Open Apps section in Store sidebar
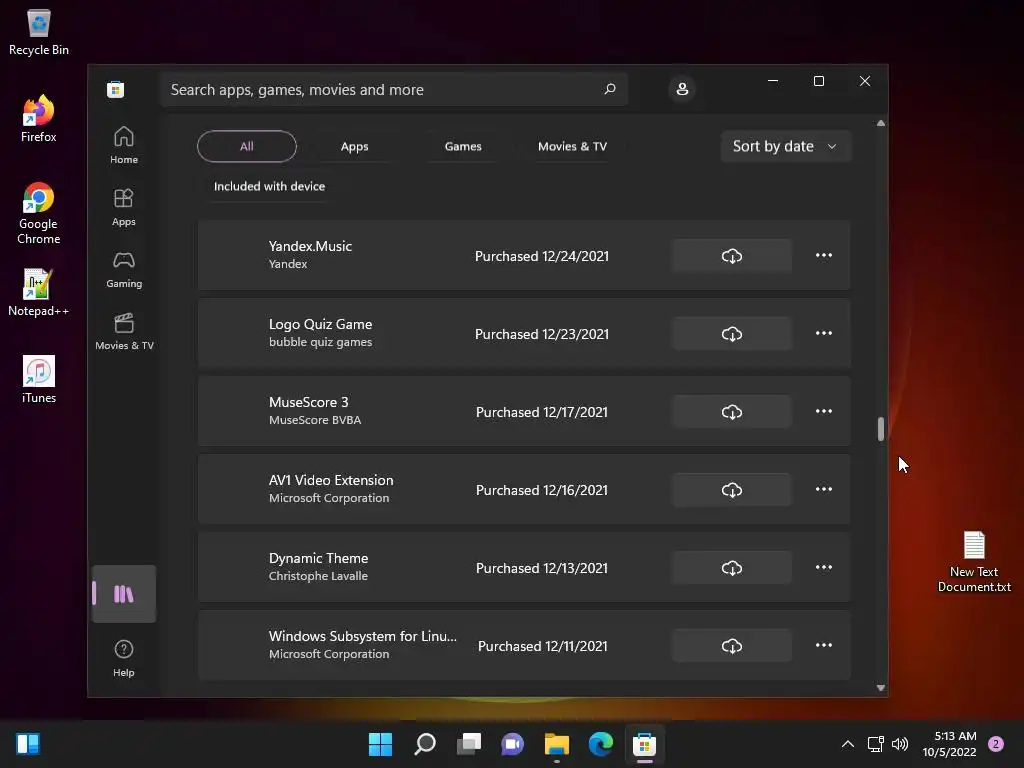1024x768 pixels. point(124,207)
